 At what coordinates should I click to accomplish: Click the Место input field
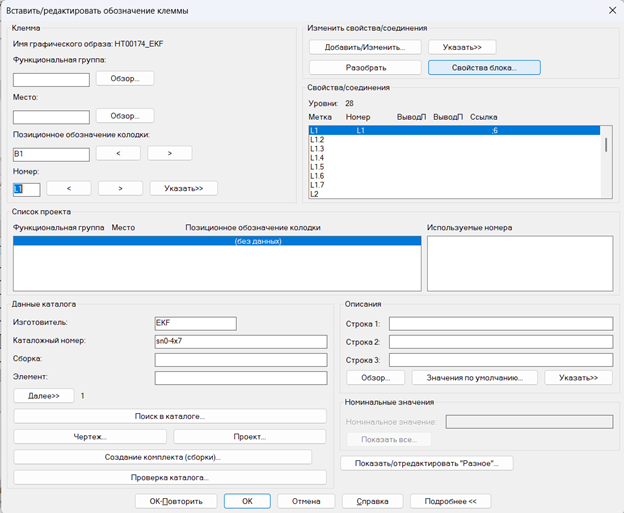click(51, 117)
